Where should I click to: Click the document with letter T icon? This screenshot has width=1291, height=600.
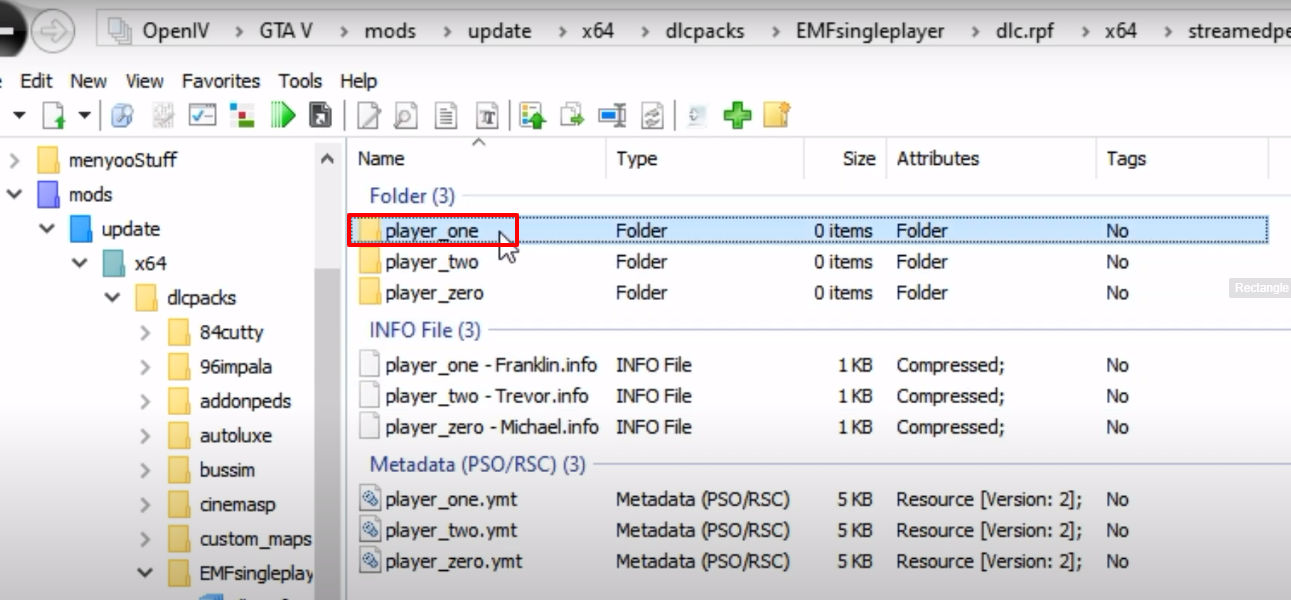tap(487, 115)
